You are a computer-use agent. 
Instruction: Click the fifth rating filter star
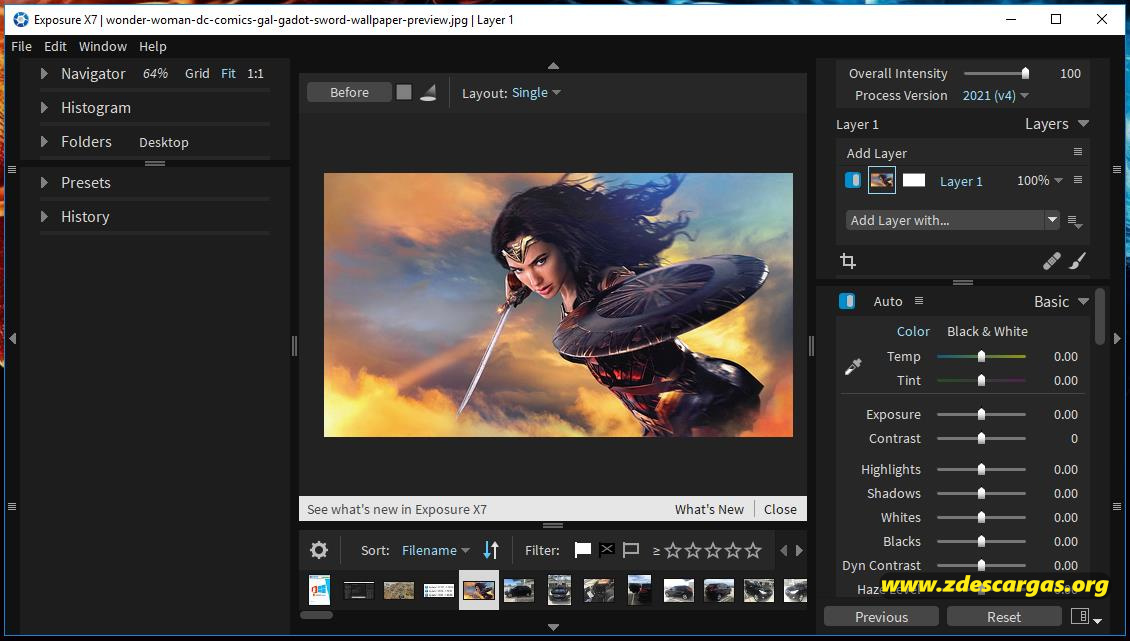pyautogui.click(x=753, y=550)
